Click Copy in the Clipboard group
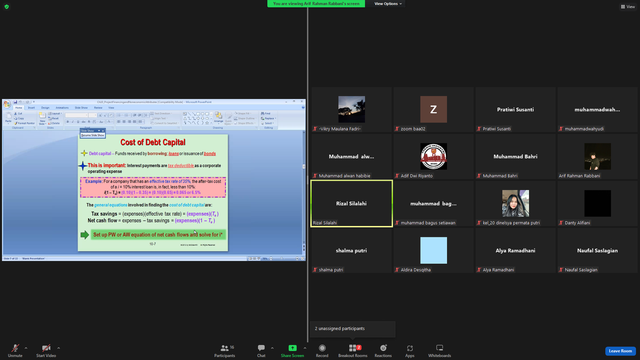 coord(19,118)
